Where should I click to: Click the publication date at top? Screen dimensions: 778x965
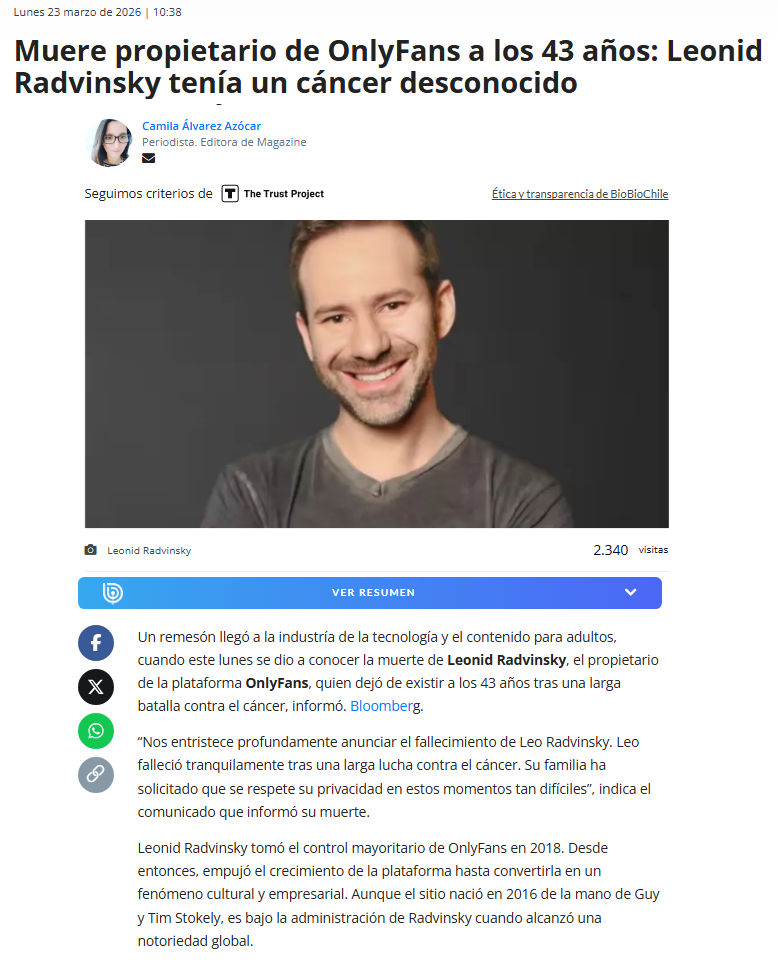coord(97,12)
